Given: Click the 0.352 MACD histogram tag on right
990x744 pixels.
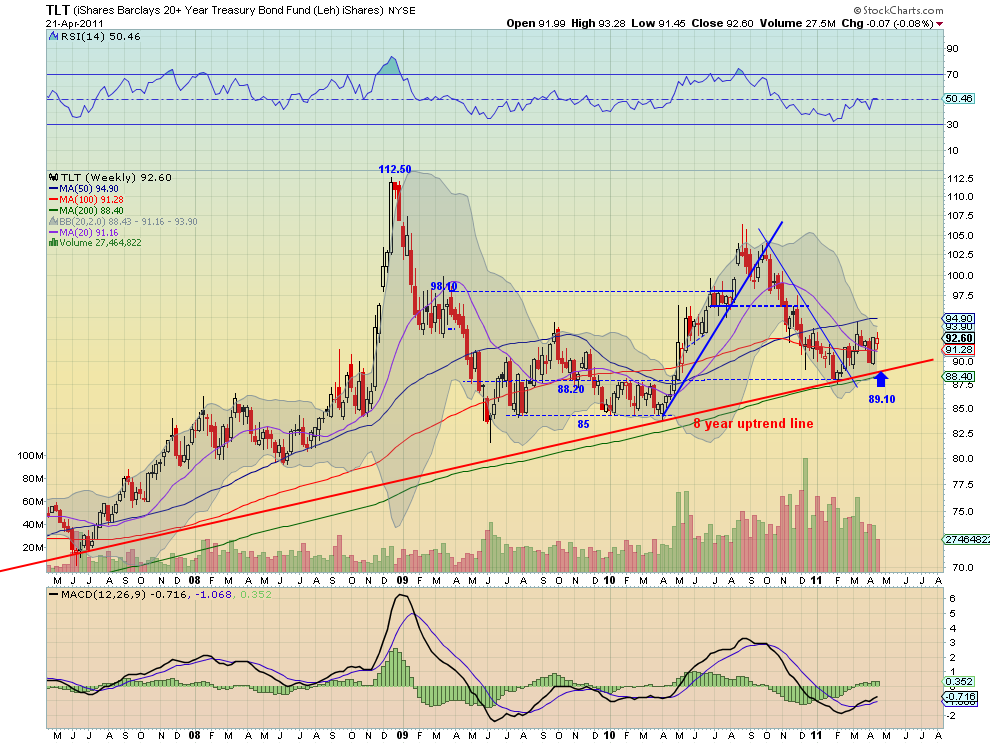Looking at the screenshot, I should 959,681.
